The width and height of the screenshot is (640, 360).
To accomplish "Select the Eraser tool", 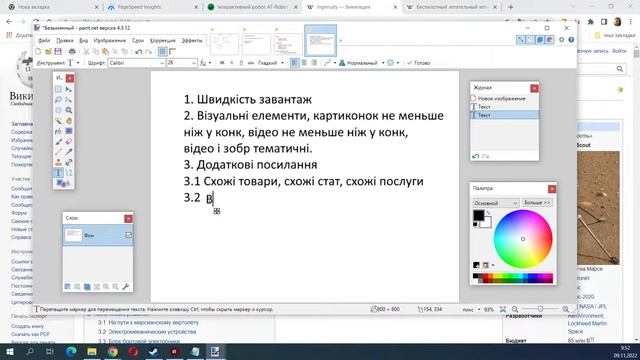I will [x=69, y=142].
